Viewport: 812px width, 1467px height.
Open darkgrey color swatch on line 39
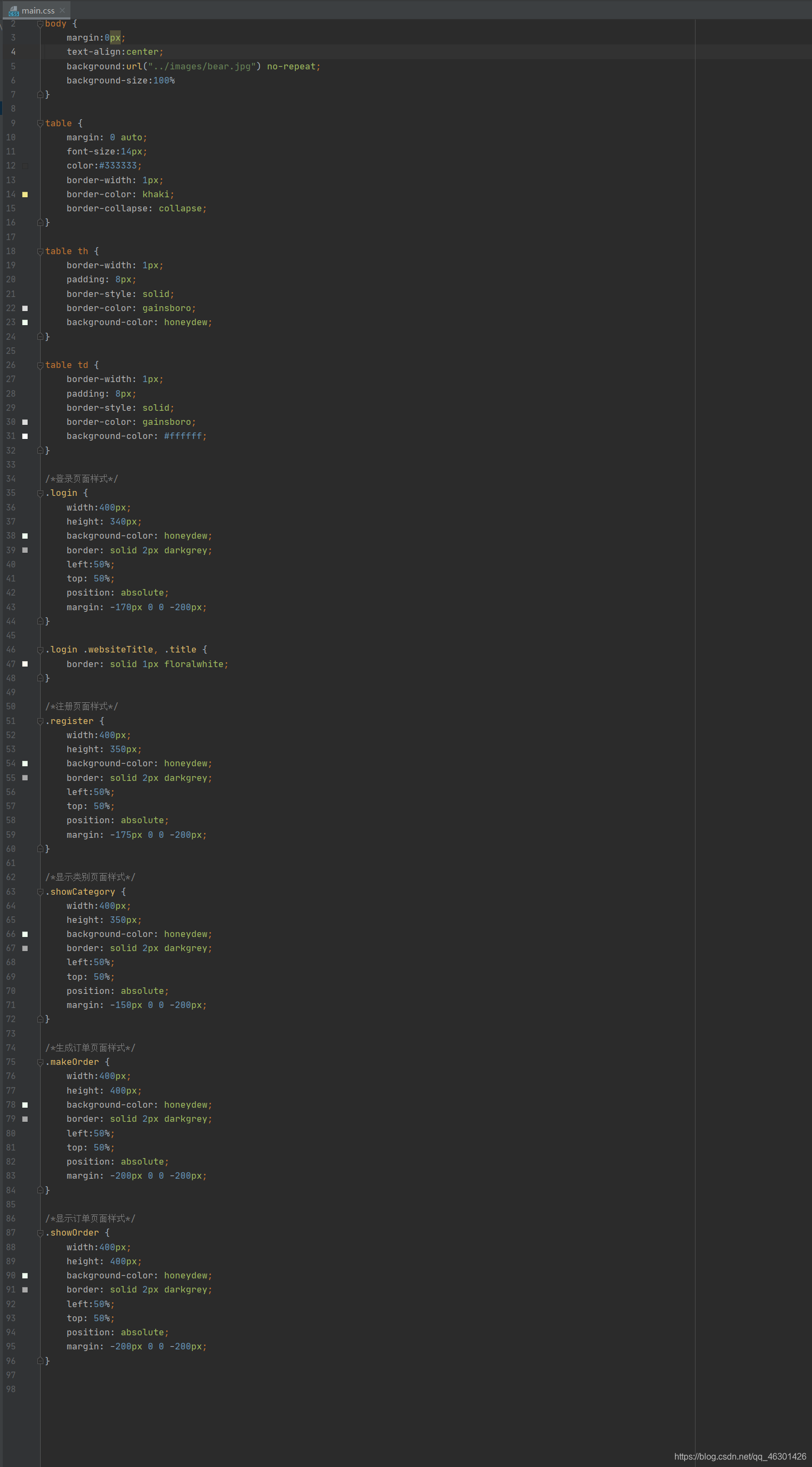[x=25, y=550]
